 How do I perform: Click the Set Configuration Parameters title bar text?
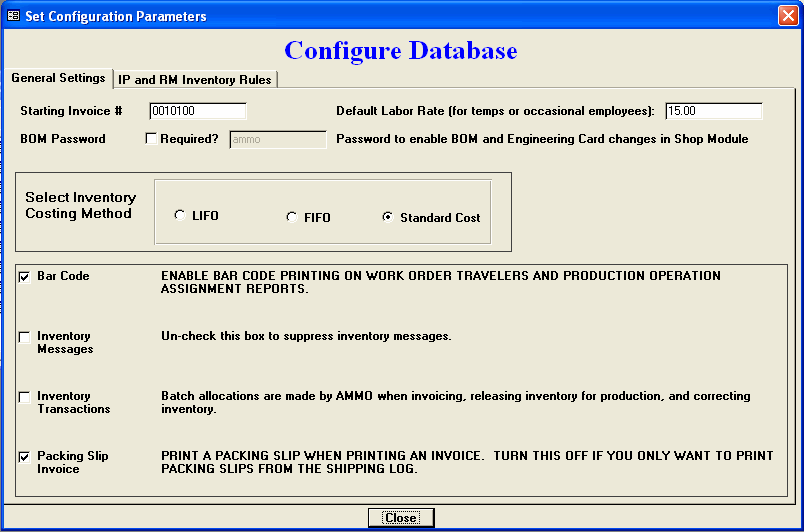(115, 16)
